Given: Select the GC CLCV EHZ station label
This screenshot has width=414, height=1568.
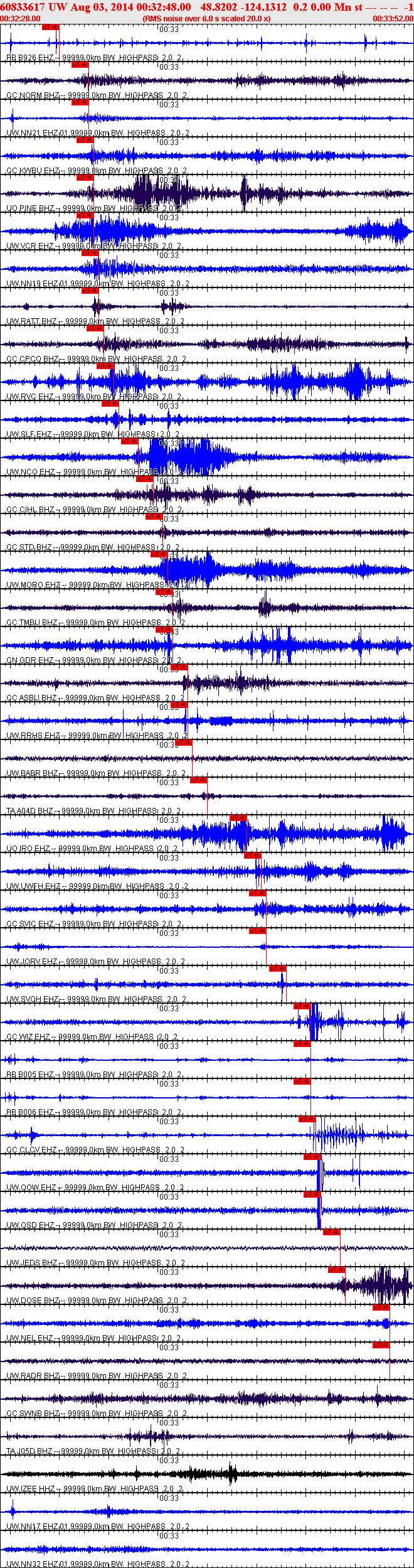Looking at the screenshot, I should [95, 1150].
